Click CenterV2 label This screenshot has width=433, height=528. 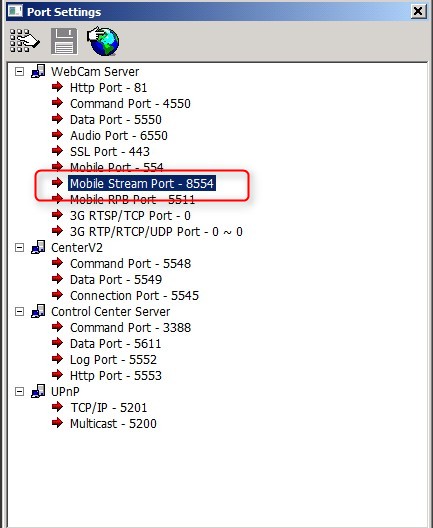click(x=77, y=248)
